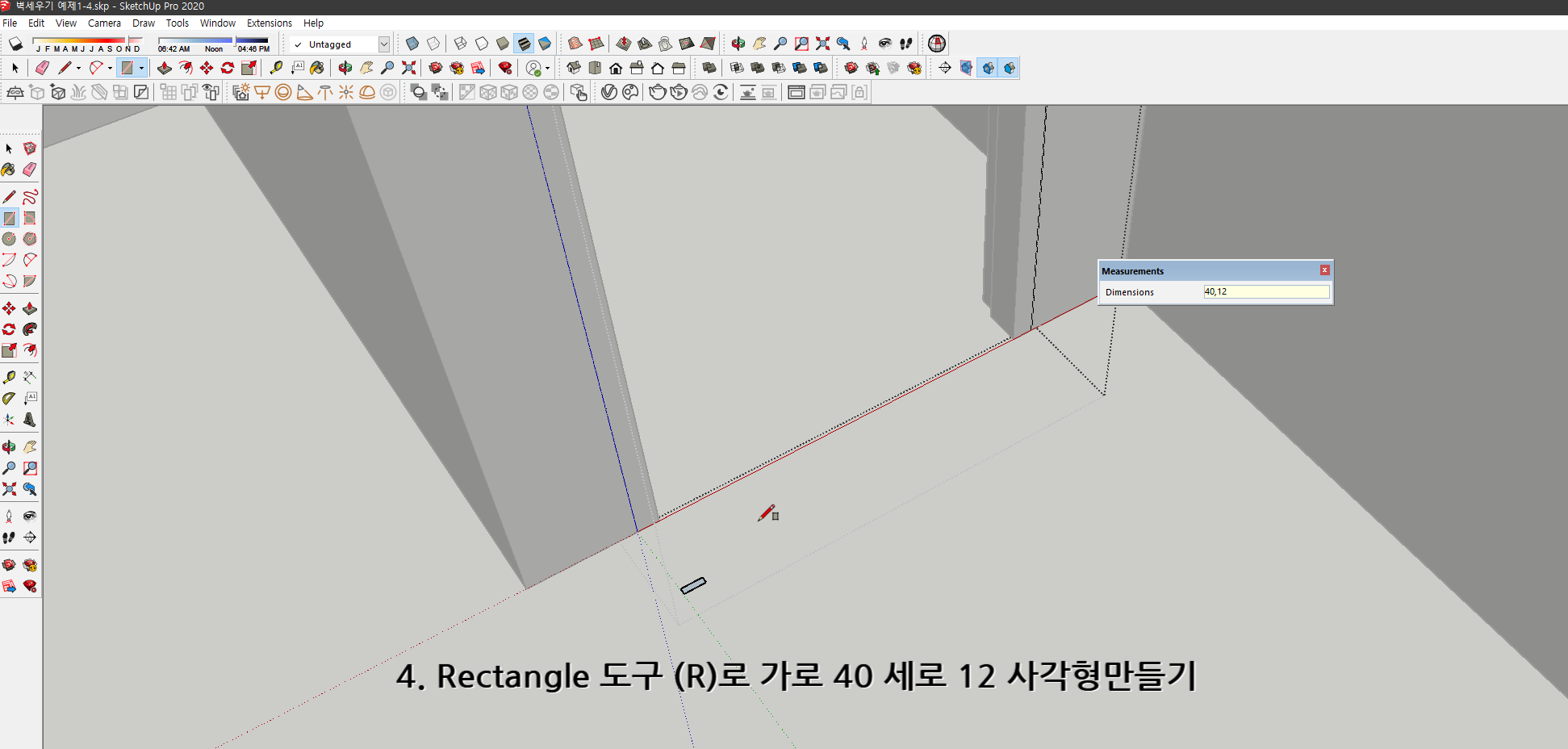The width and height of the screenshot is (1568, 749).
Task: Select Dimension tool in left toolbar
Action: coord(30,378)
